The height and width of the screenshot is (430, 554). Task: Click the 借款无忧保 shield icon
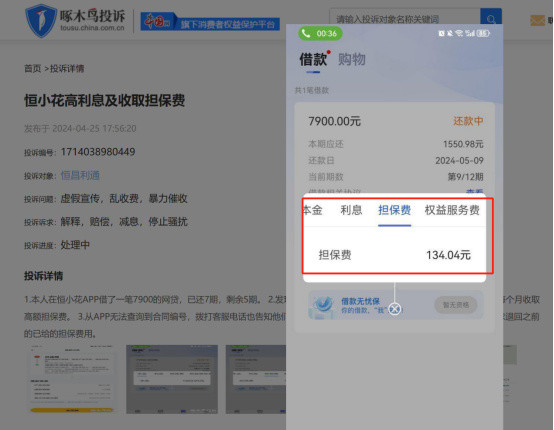pyautogui.click(x=323, y=305)
